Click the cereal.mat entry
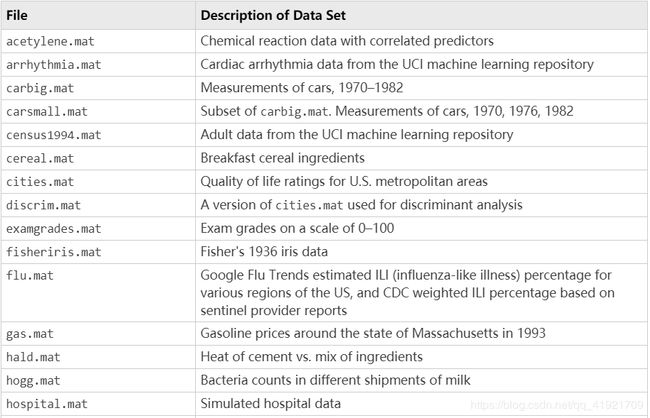 coord(40,158)
